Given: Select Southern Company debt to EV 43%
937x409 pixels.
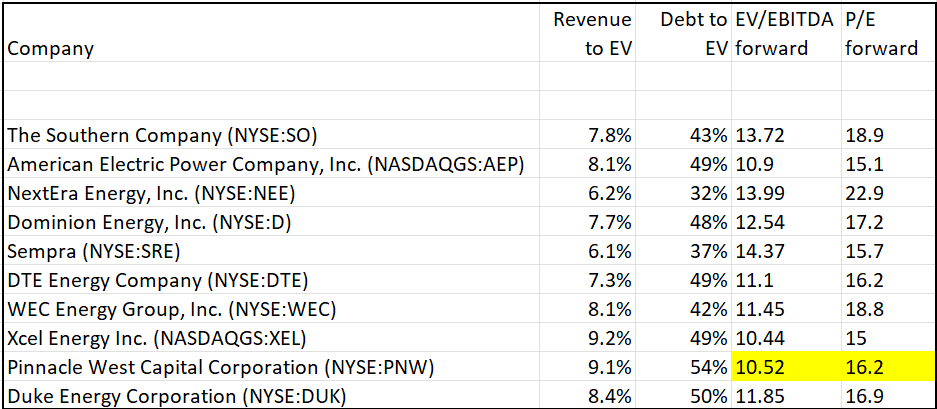Looking at the screenshot, I should coord(684,135).
